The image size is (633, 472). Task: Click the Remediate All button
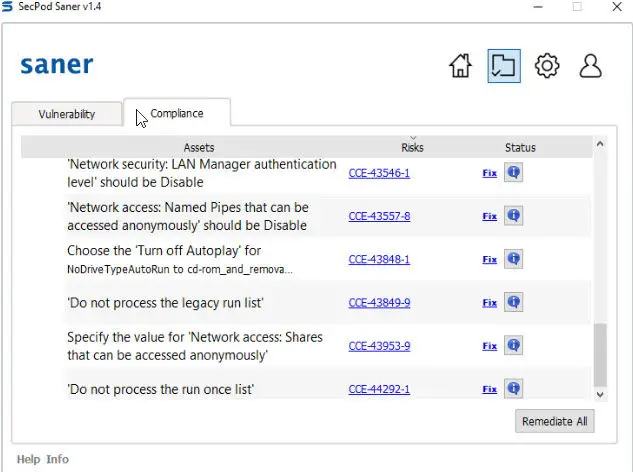coord(554,421)
